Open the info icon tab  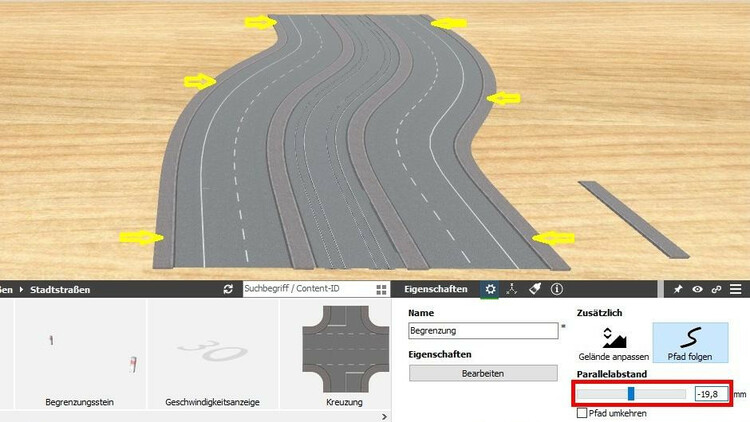point(557,289)
